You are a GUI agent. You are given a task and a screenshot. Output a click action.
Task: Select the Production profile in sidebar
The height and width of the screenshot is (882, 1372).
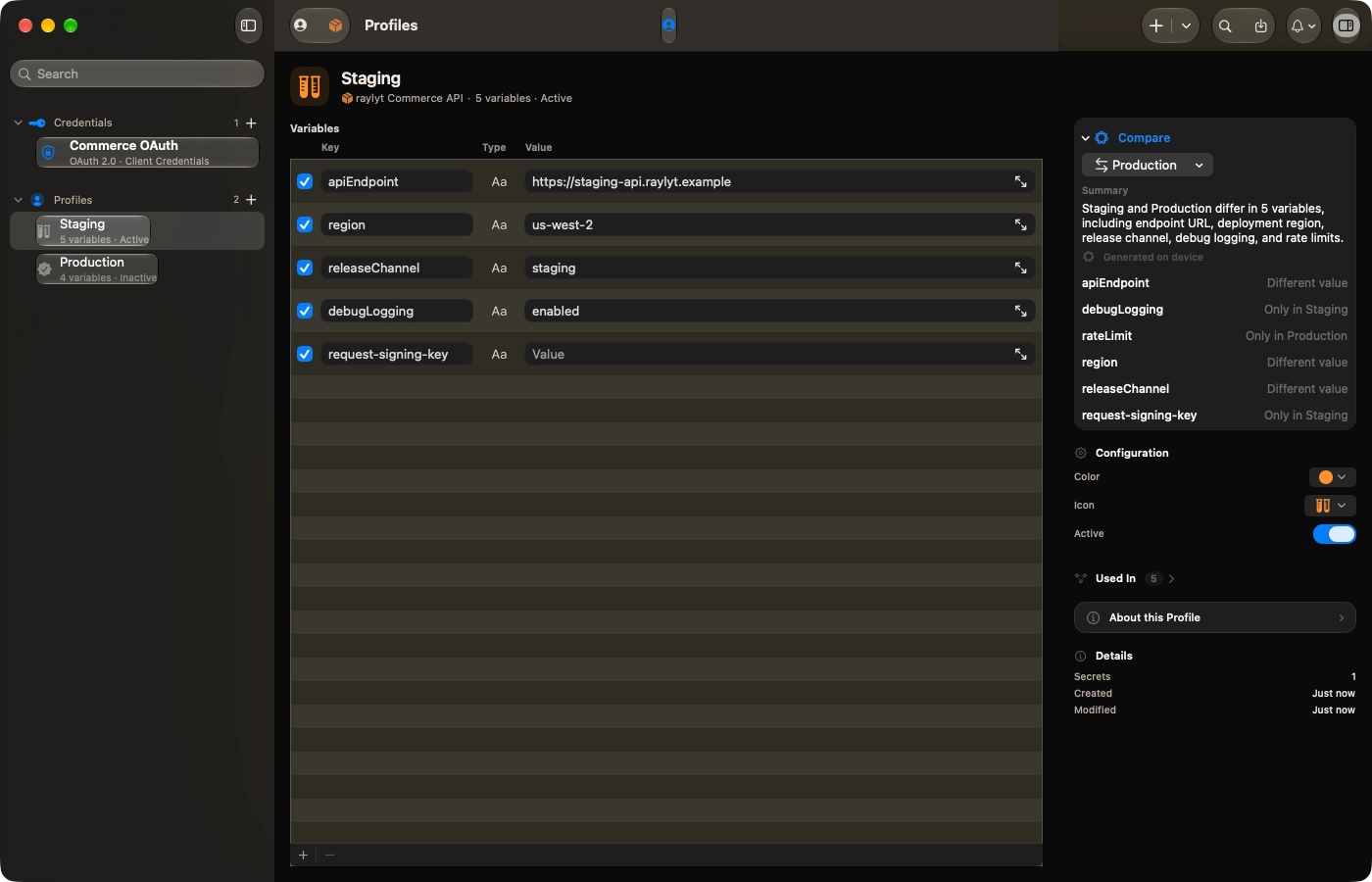coord(97,269)
